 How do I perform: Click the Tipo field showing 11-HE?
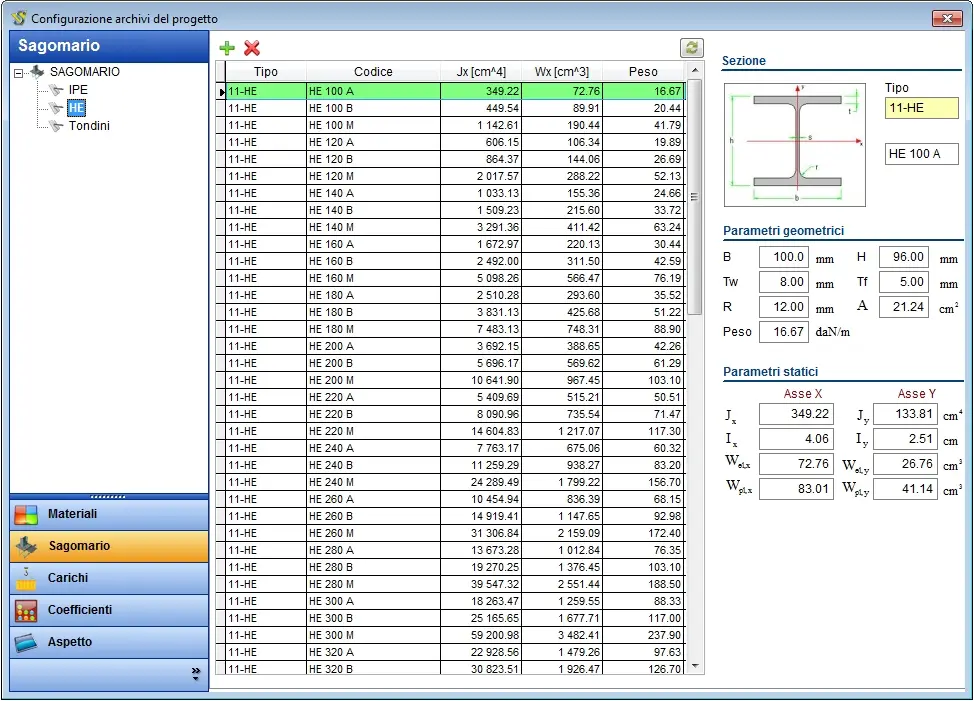pyautogui.click(x=921, y=108)
